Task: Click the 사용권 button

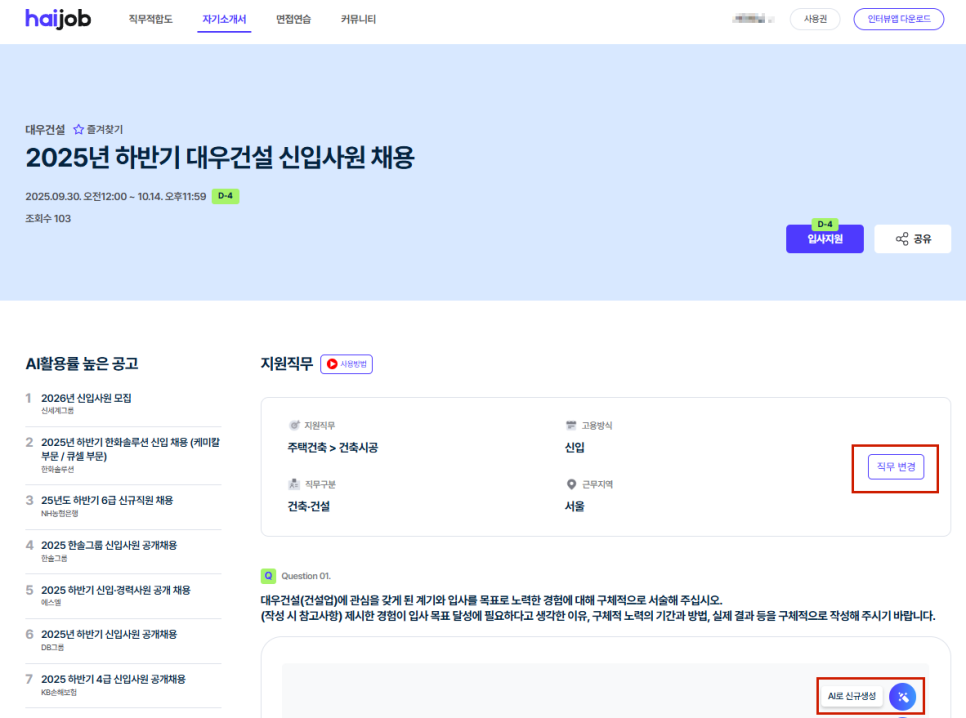Action: (x=814, y=19)
